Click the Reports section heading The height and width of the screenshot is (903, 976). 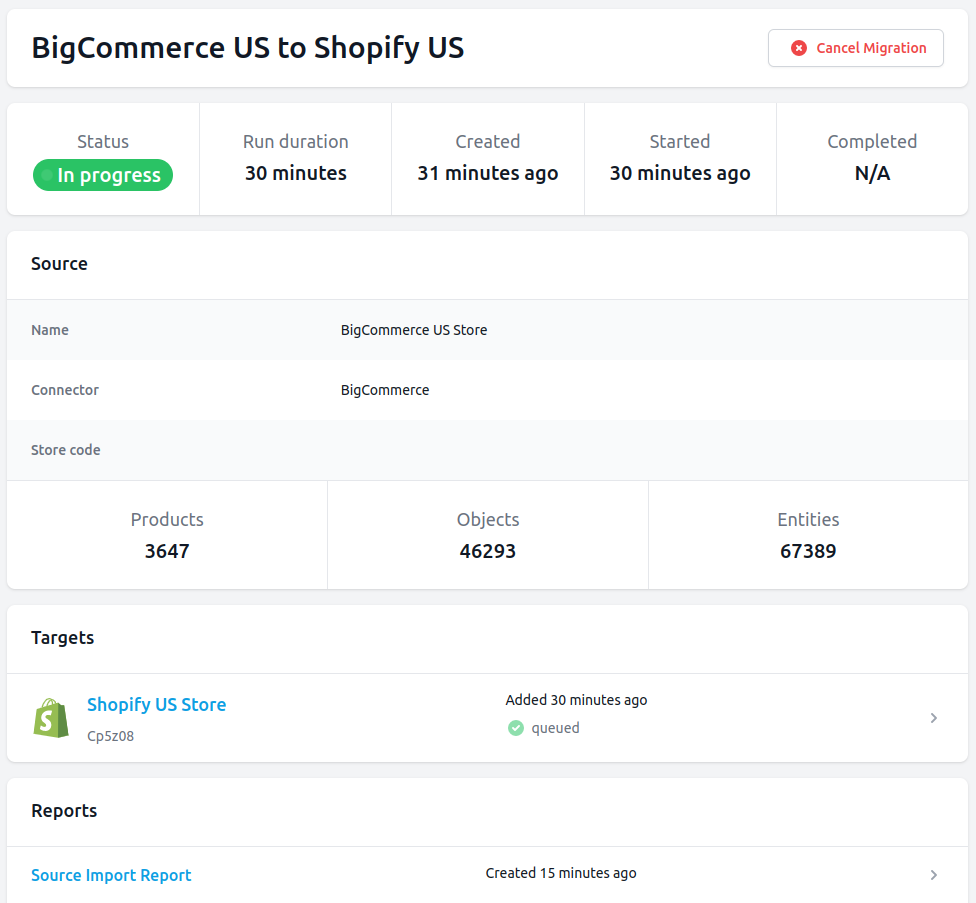tap(64, 811)
